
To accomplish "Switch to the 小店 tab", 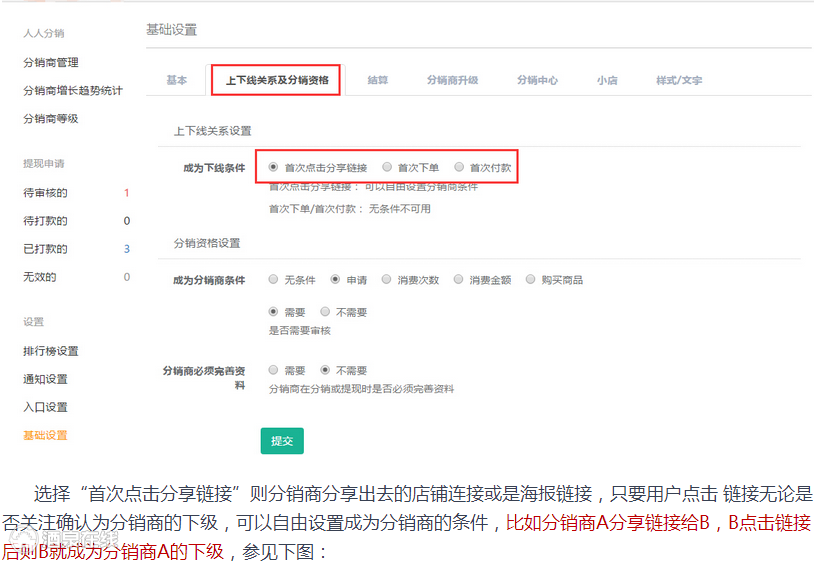I will [x=607, y=80].
